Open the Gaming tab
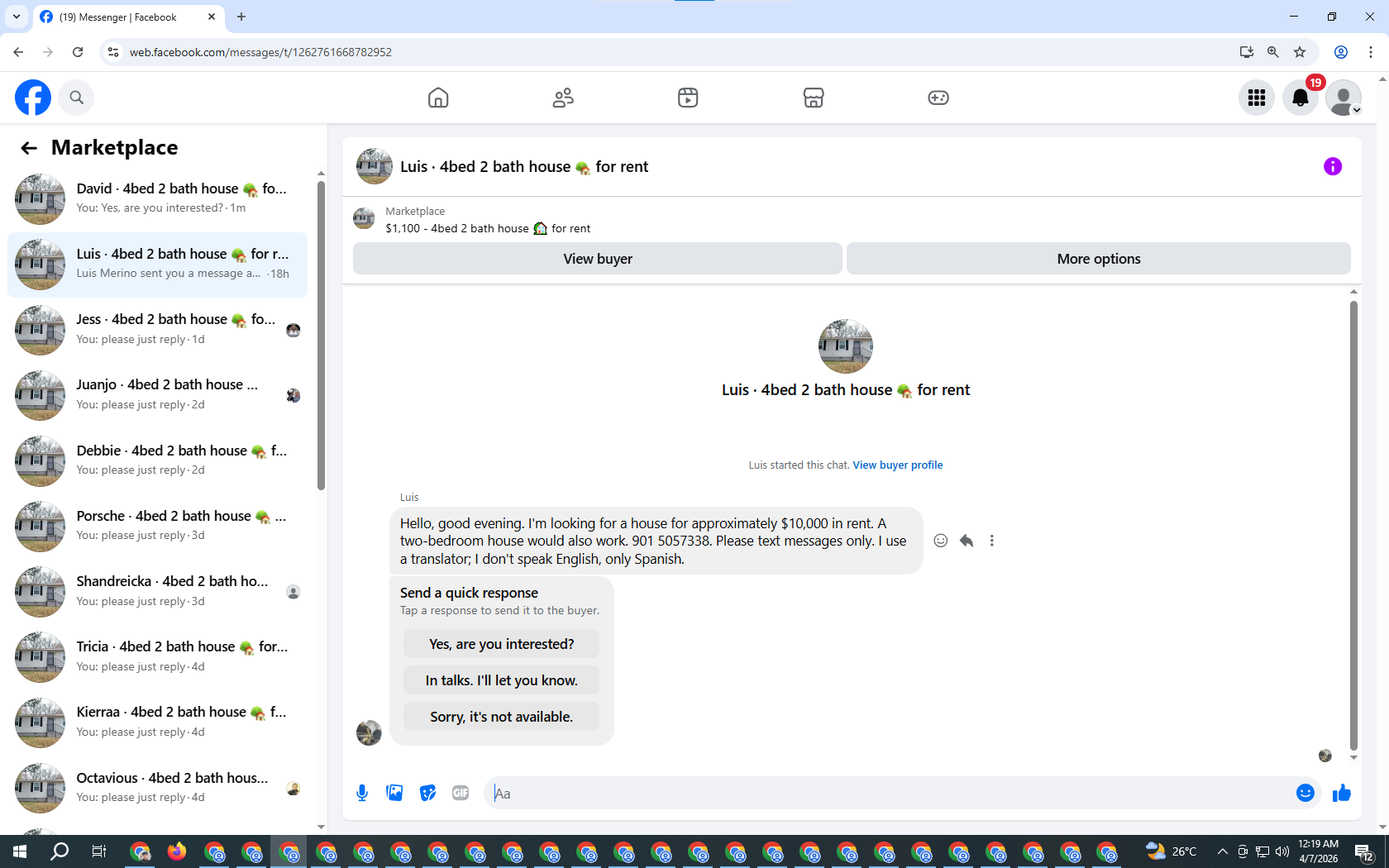The image size is (1389, 868). point(938,98)
